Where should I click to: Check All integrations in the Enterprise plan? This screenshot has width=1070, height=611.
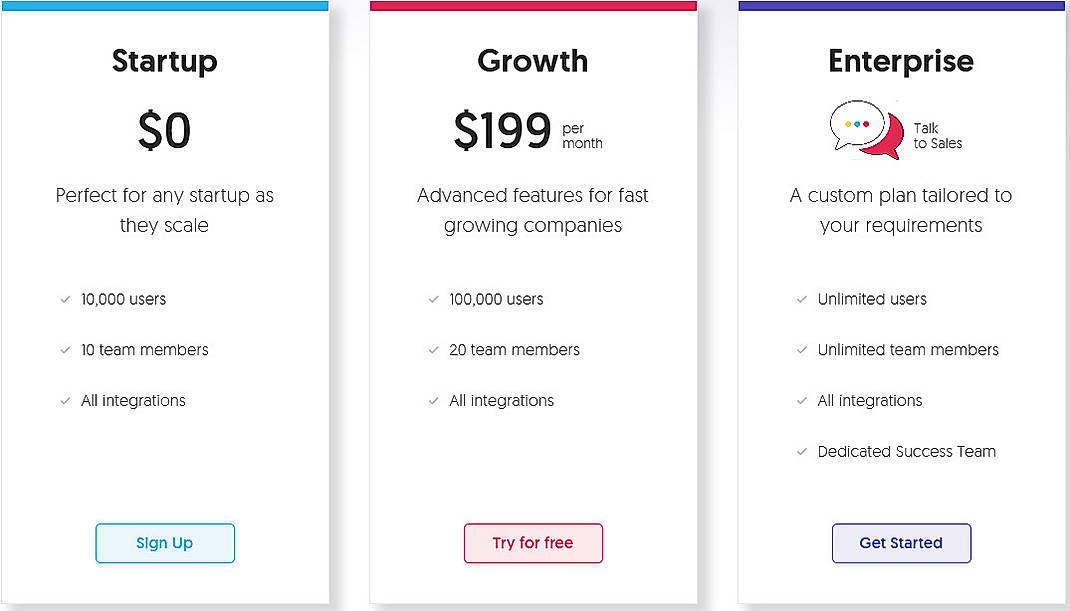coord(800,400)
